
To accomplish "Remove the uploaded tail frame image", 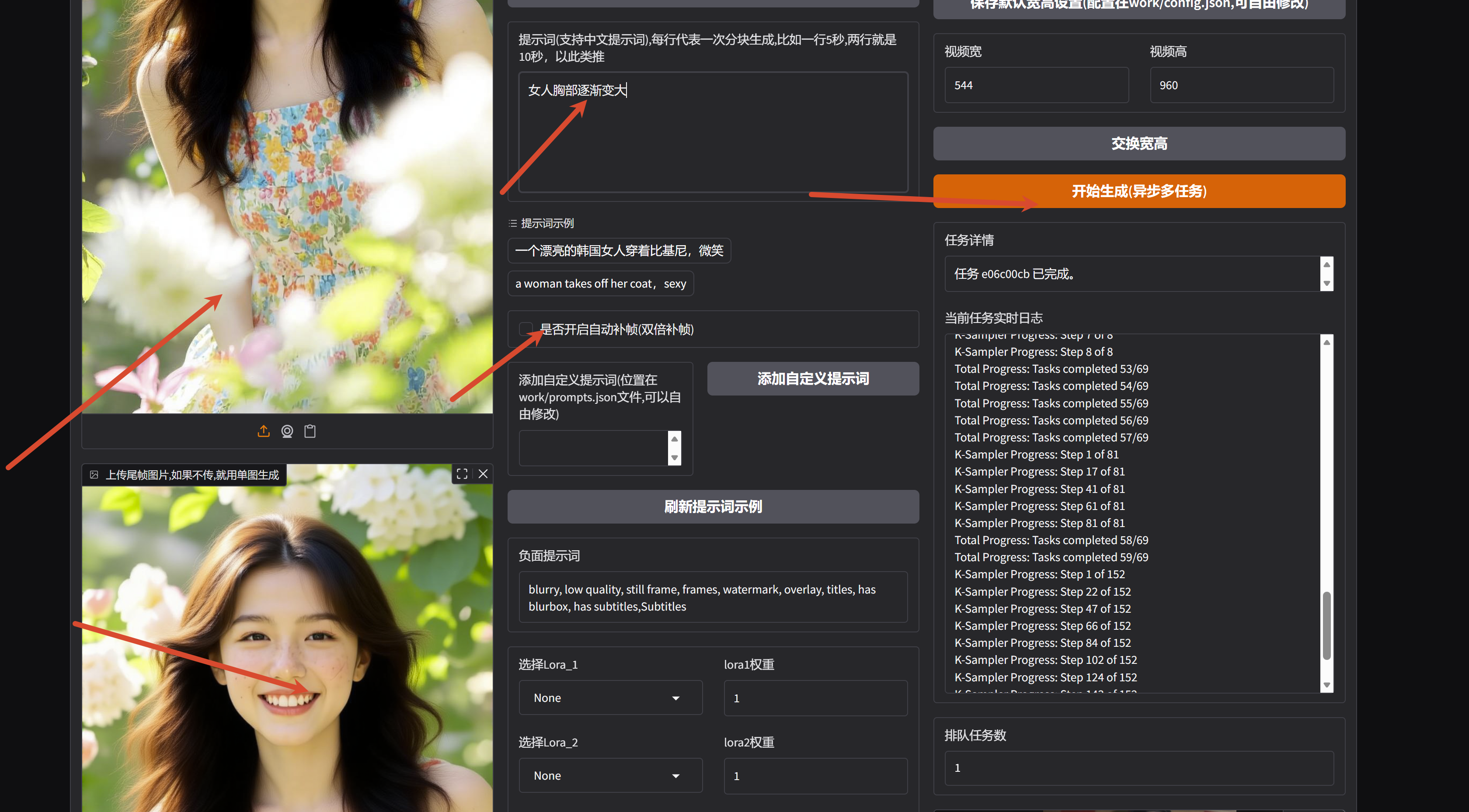I will [x=483, y=474].
